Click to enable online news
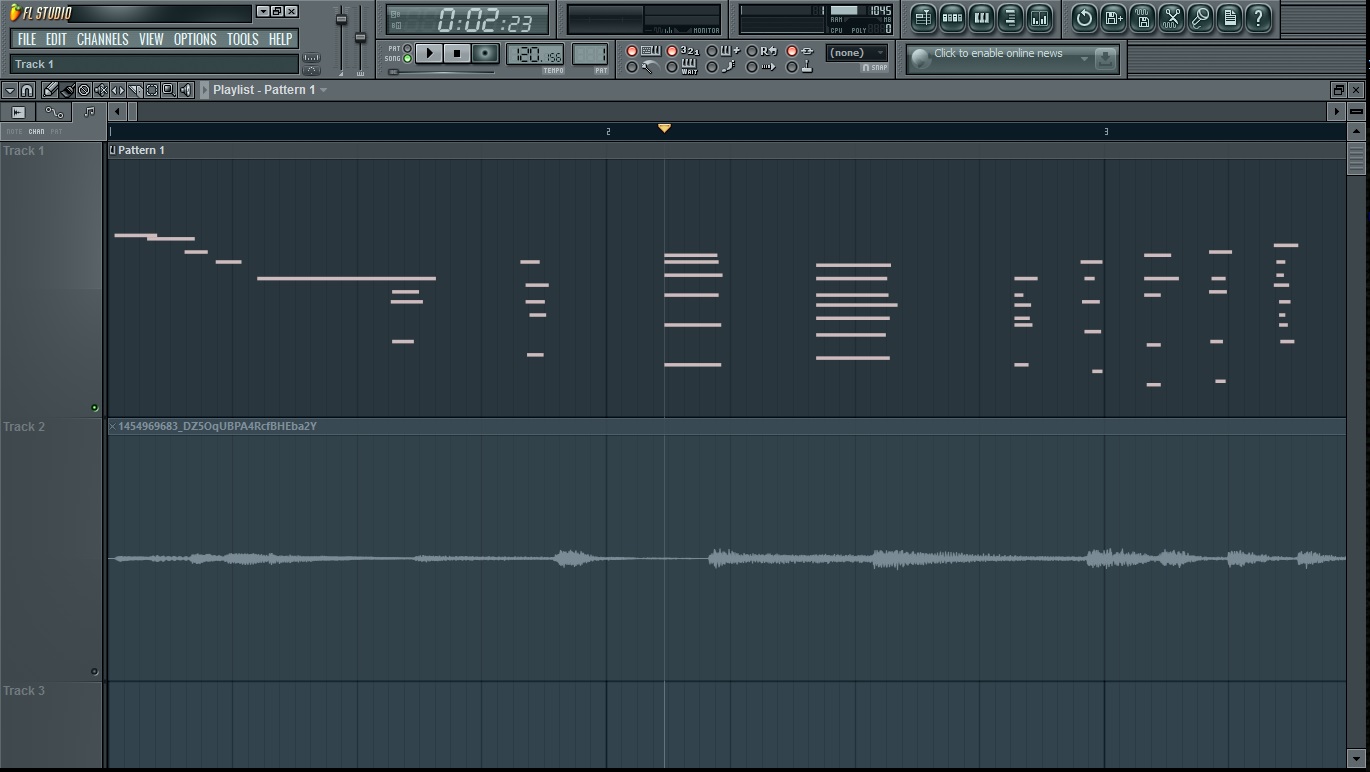This screenshot has height=772, width=1370. click(998, 53)
